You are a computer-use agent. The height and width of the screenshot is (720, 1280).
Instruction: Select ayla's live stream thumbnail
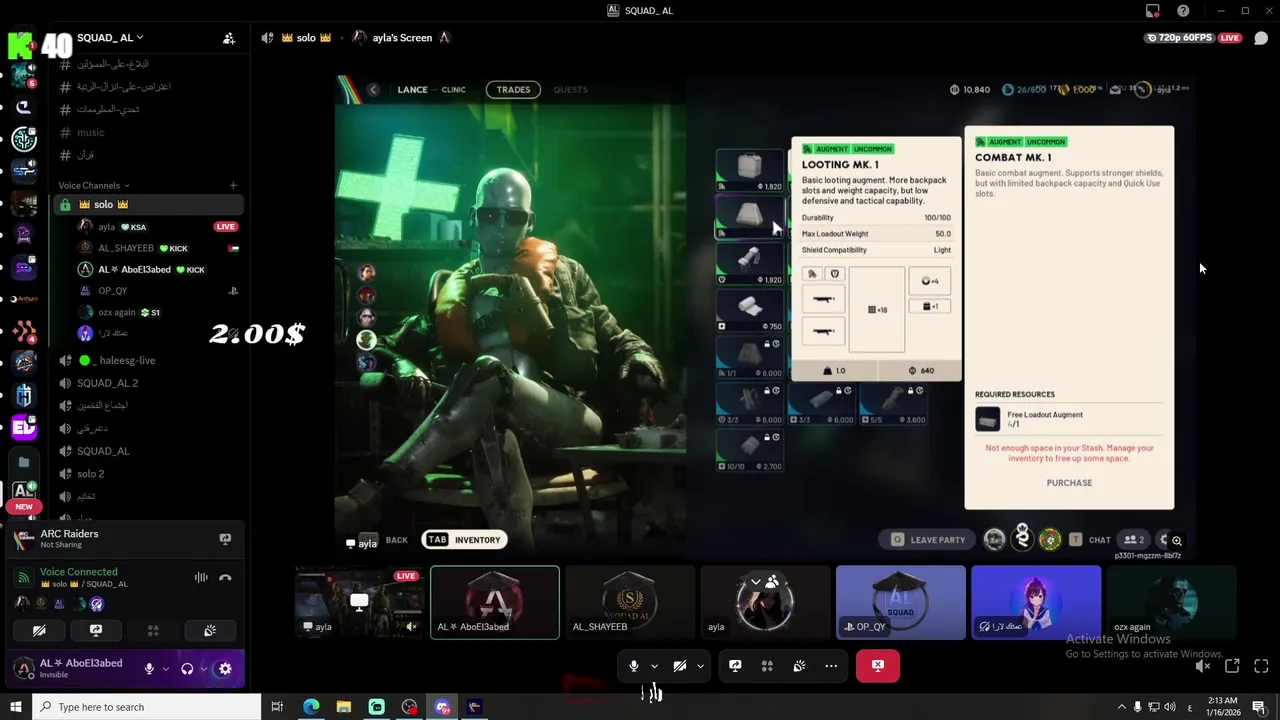(359, 602)
